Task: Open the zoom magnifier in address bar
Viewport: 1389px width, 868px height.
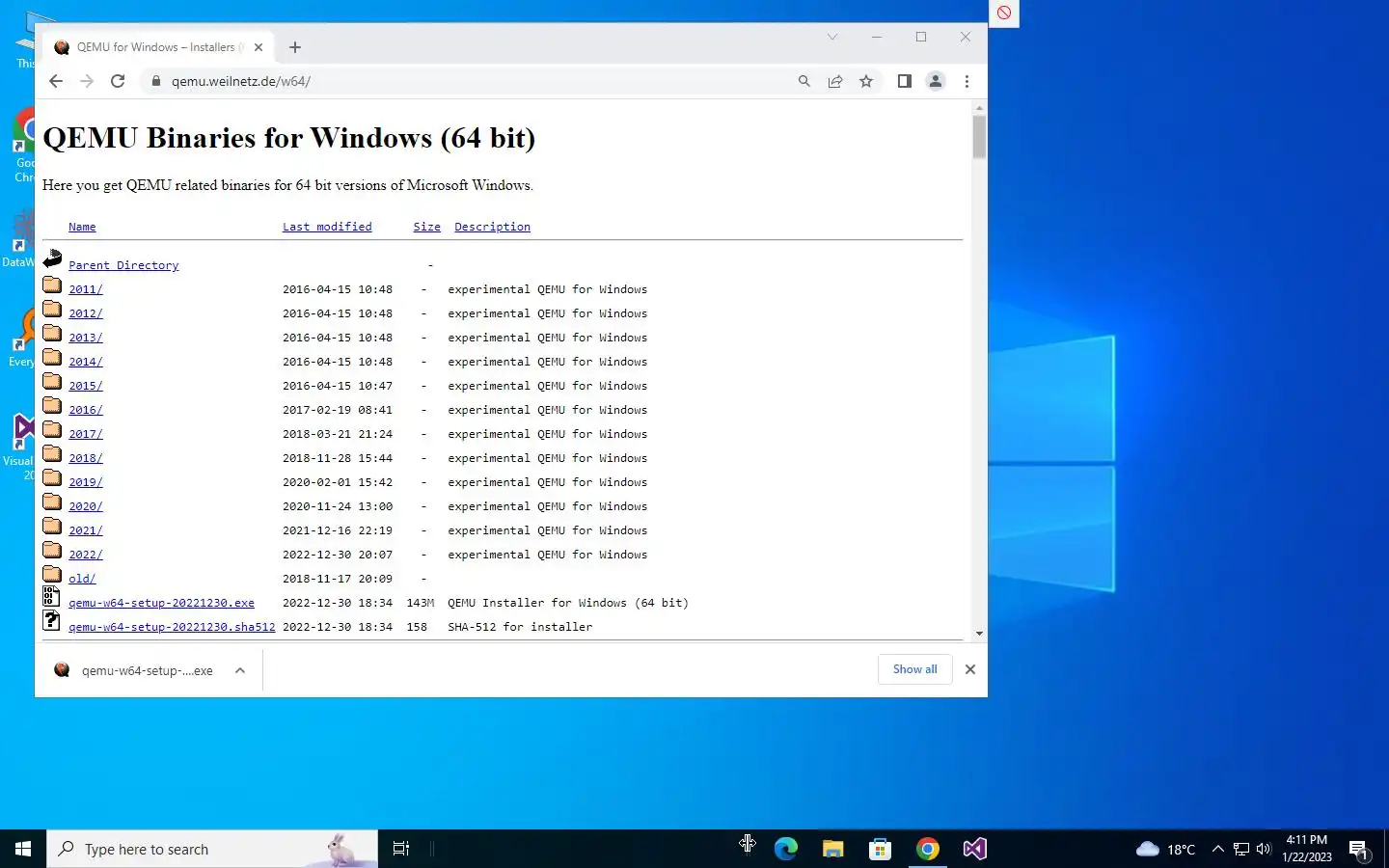Action: 803,81
